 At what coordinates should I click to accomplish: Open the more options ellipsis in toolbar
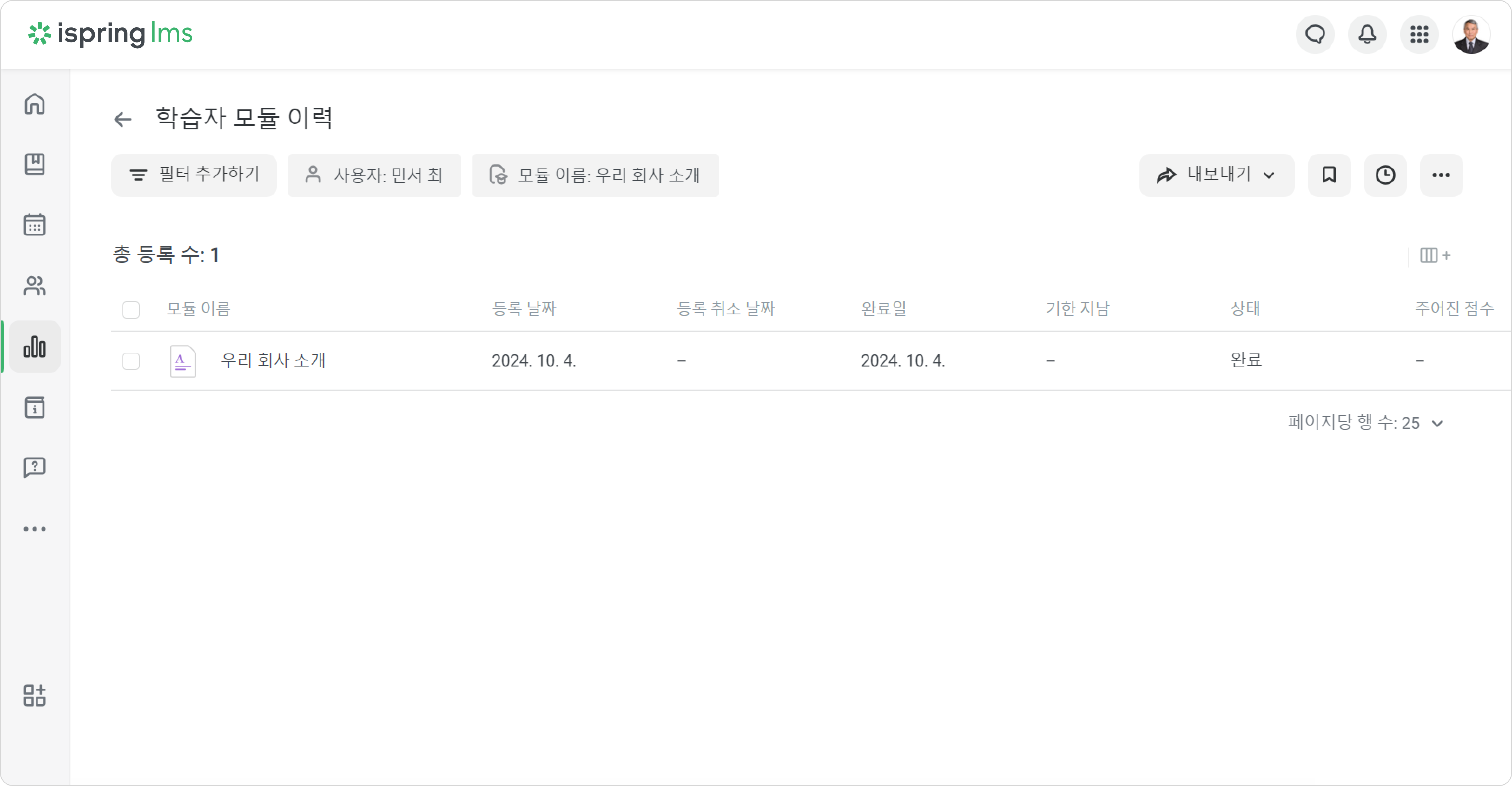1441,175
